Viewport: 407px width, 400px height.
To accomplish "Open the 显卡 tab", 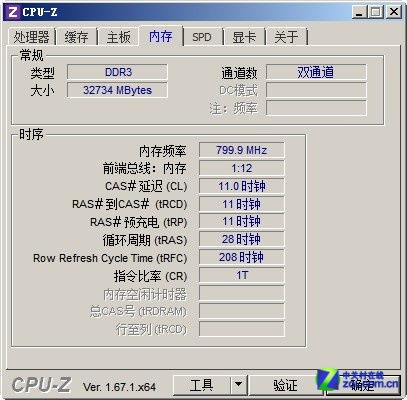I will coord(244,37).
